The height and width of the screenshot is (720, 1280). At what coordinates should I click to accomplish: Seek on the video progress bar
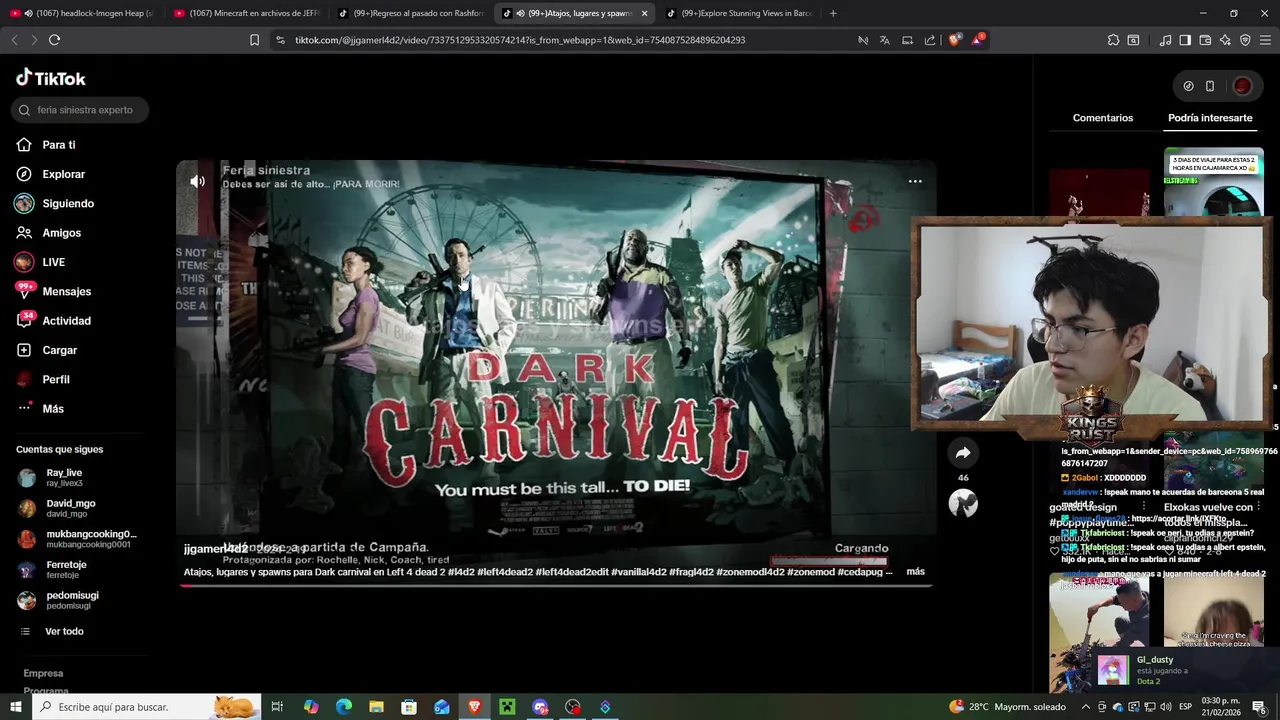[x=556, y=585]
